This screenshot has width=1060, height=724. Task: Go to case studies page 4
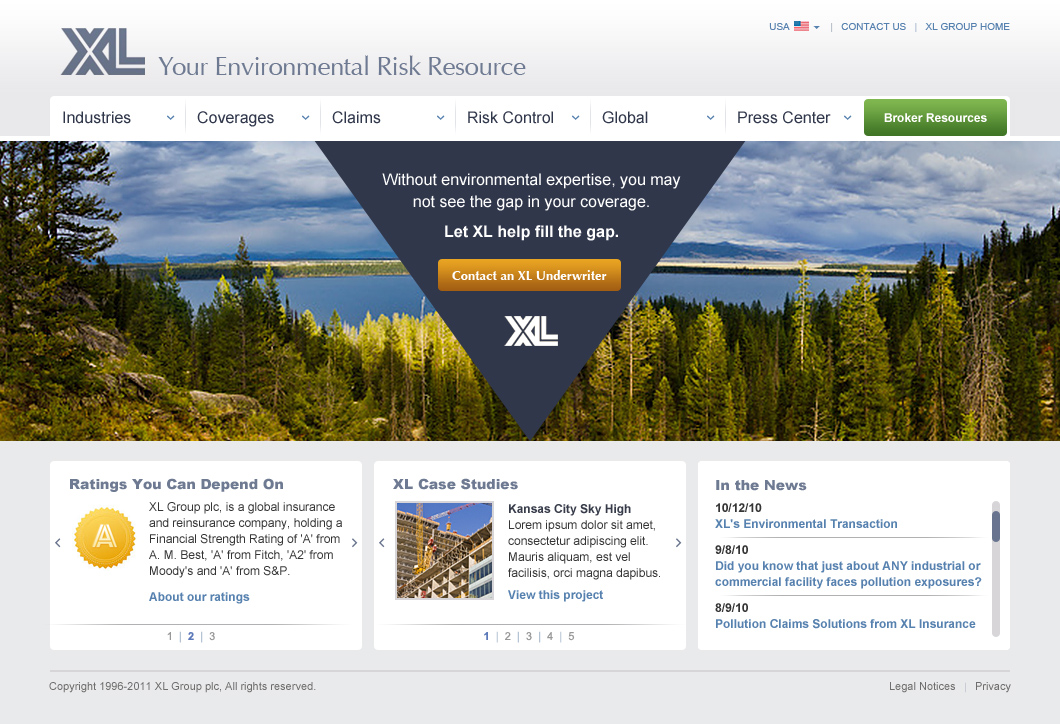pyautogui.click(x=550, y=636)
